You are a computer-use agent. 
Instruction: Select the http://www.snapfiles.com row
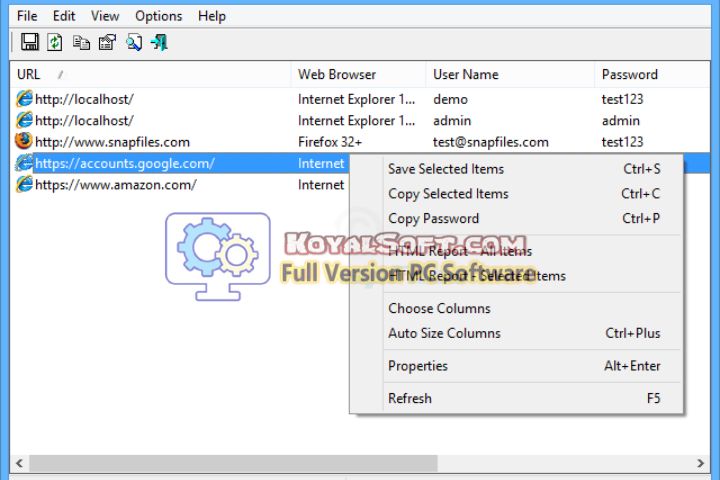click(x=360, y=142)
